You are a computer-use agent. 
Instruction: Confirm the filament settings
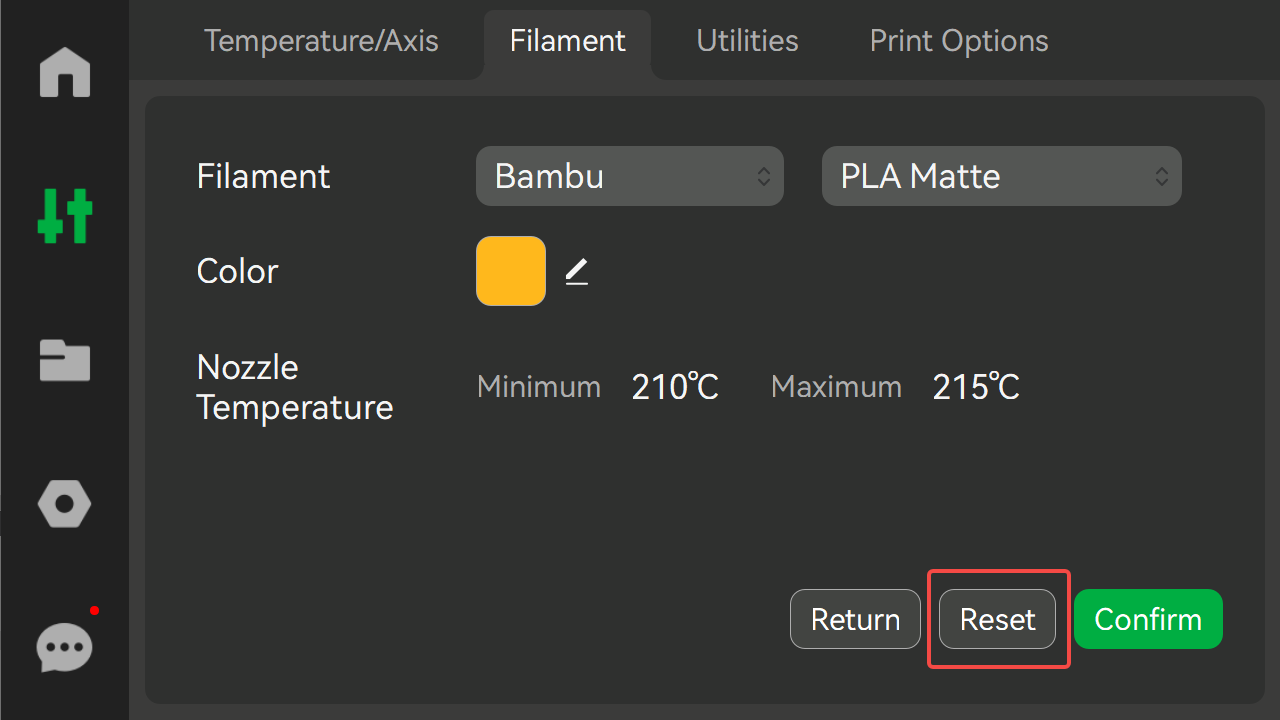click(x=1148, y=619)
